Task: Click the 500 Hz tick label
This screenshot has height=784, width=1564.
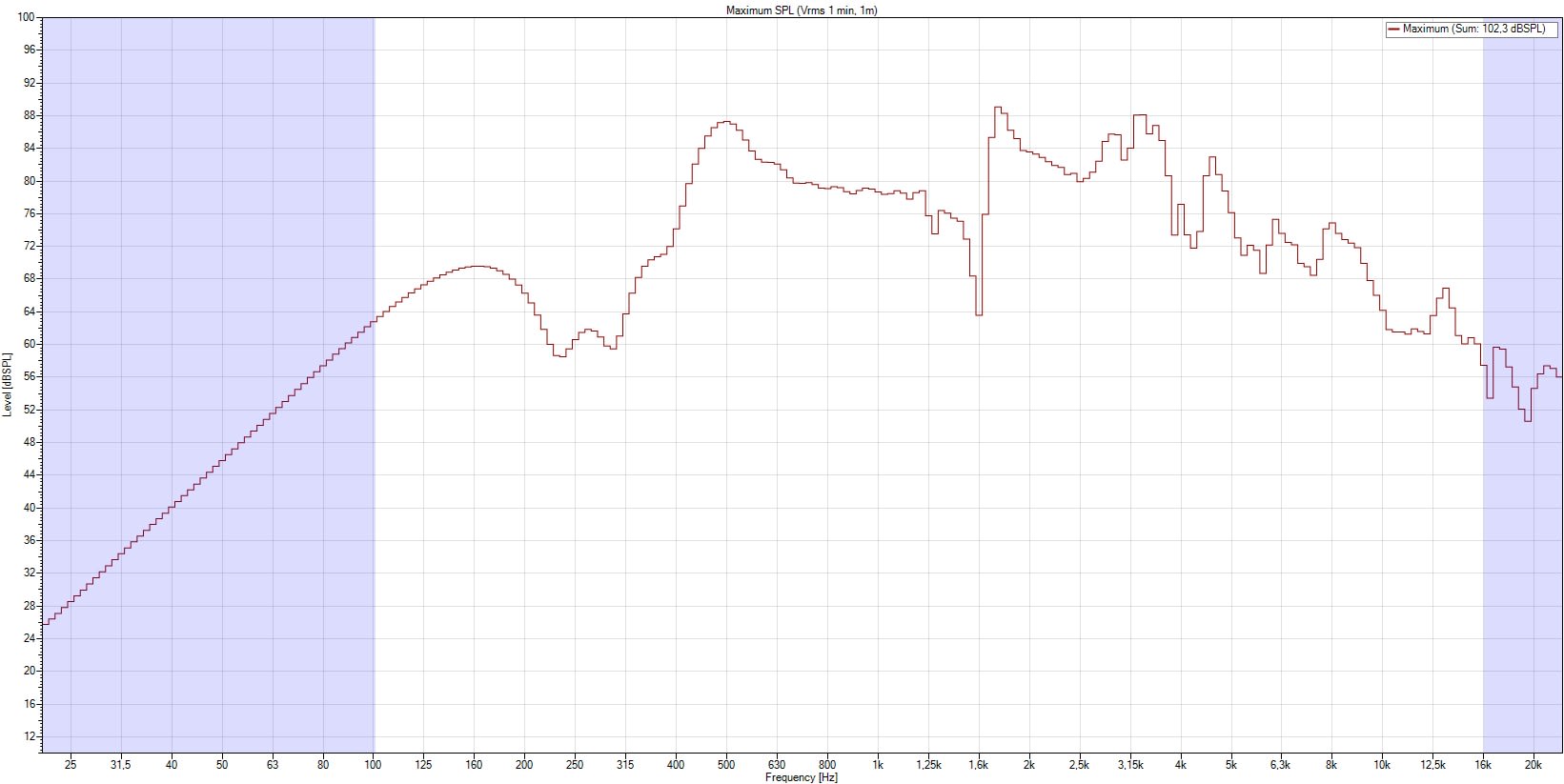Action: (726, 765)
